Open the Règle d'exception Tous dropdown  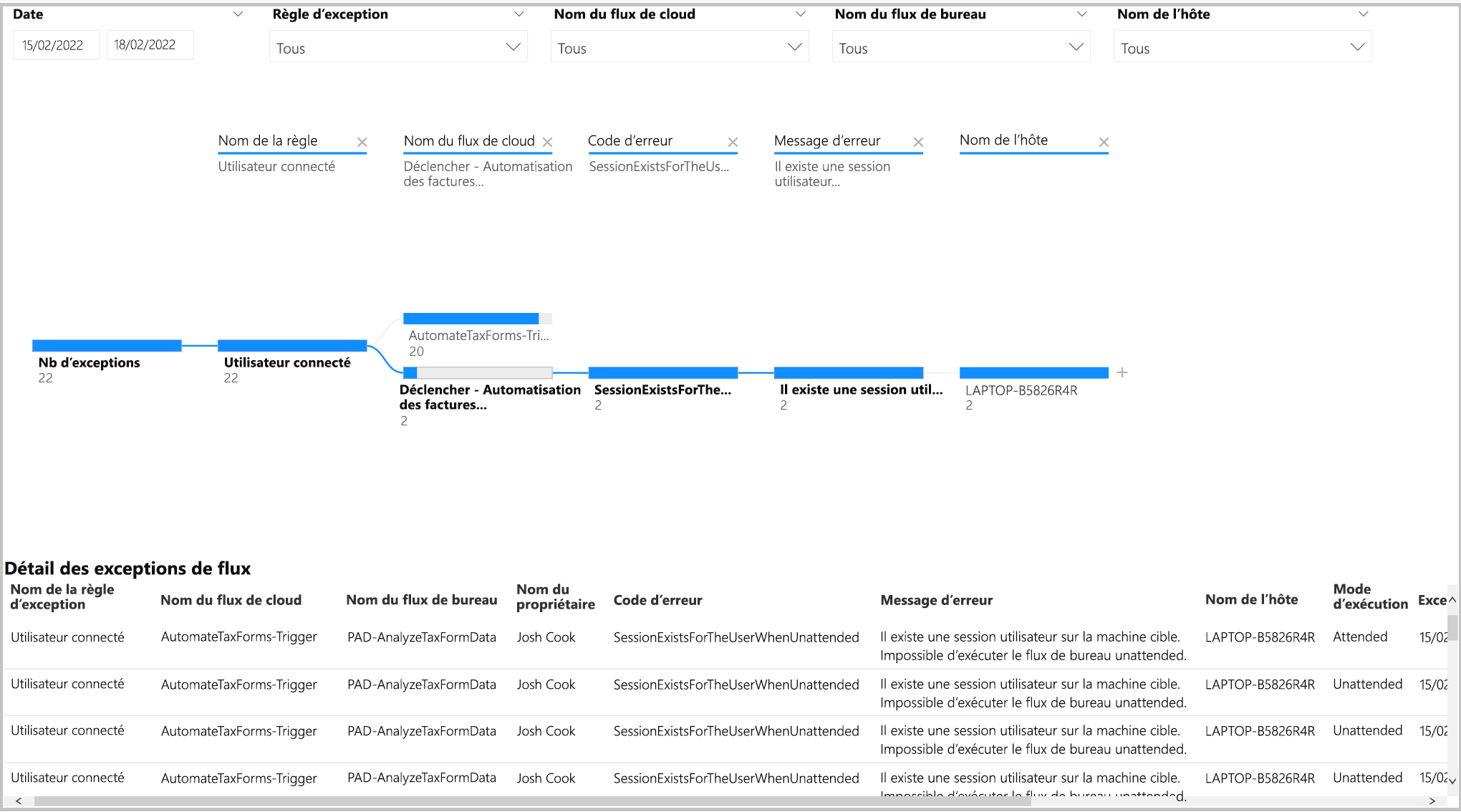[398, 47]
